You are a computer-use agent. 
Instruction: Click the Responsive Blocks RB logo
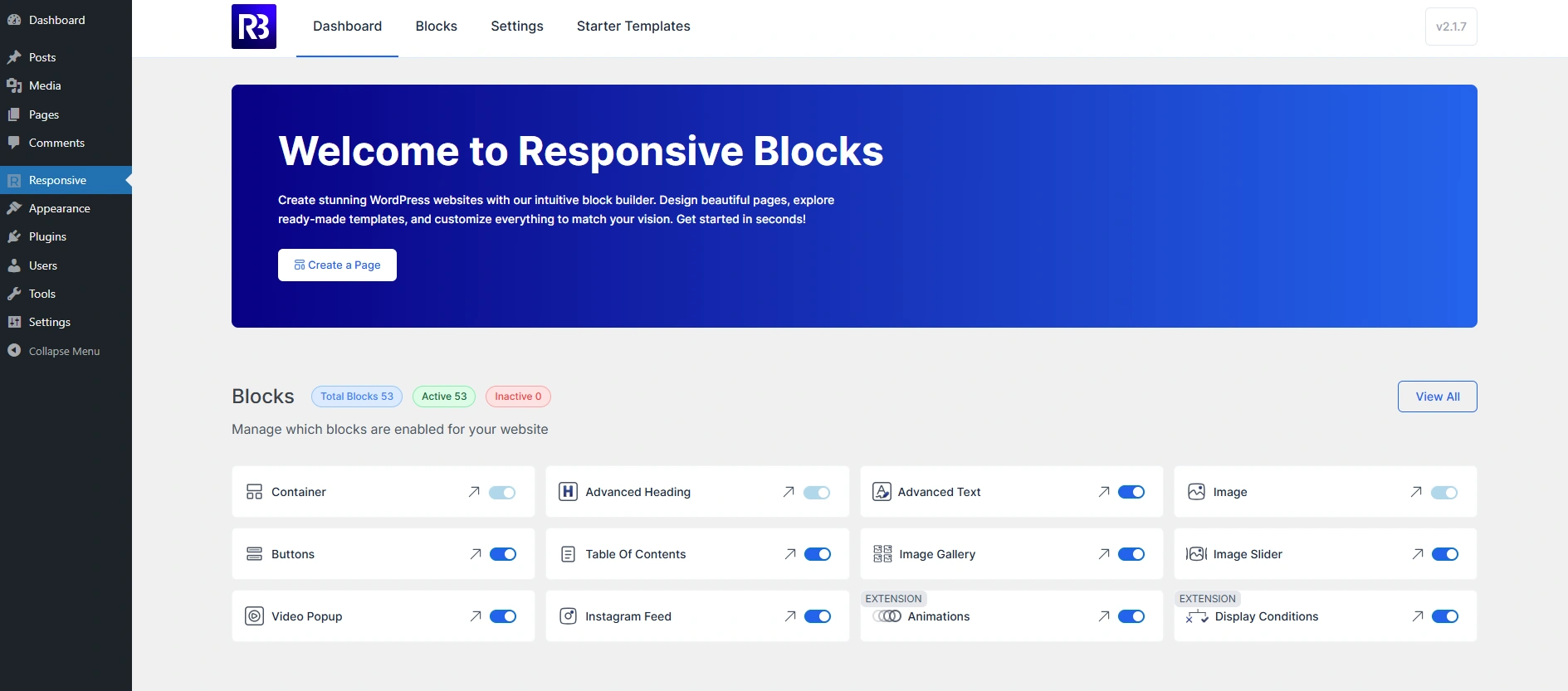pyautogui.click(x=254, y=27)
